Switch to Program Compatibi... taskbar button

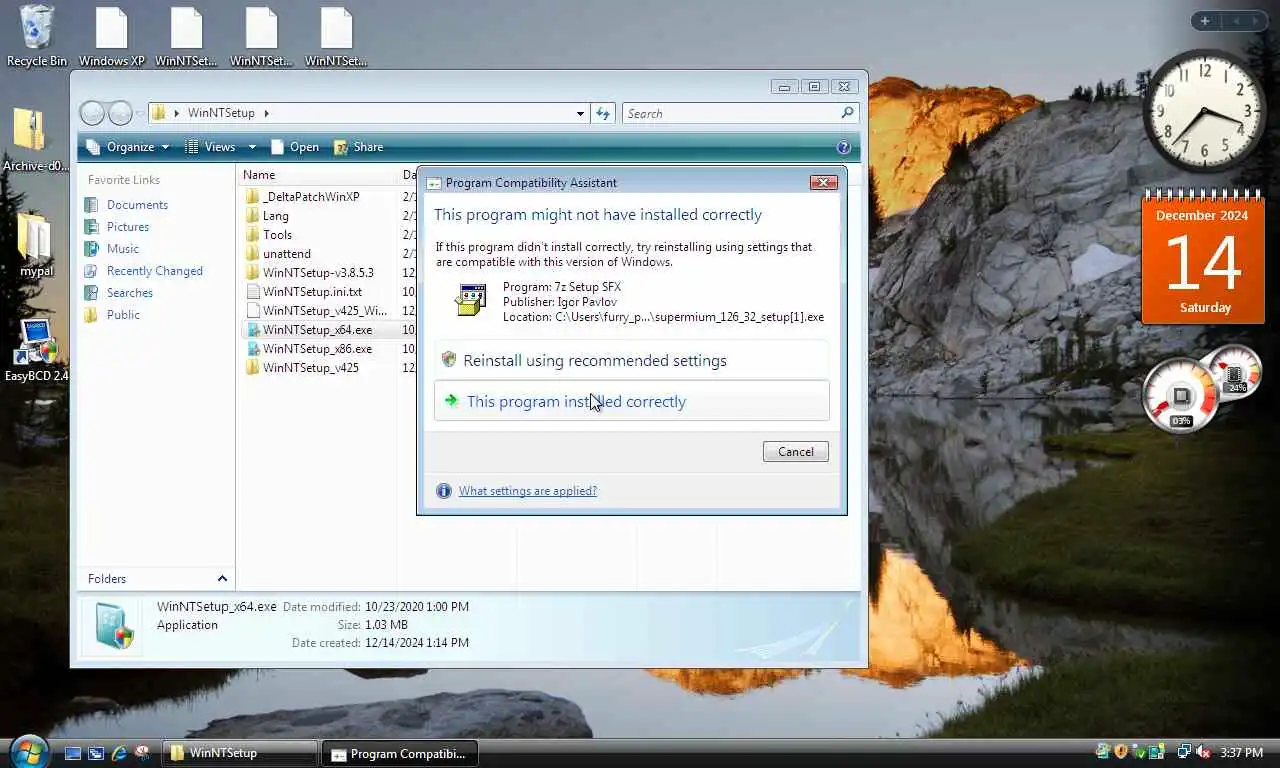400,753
